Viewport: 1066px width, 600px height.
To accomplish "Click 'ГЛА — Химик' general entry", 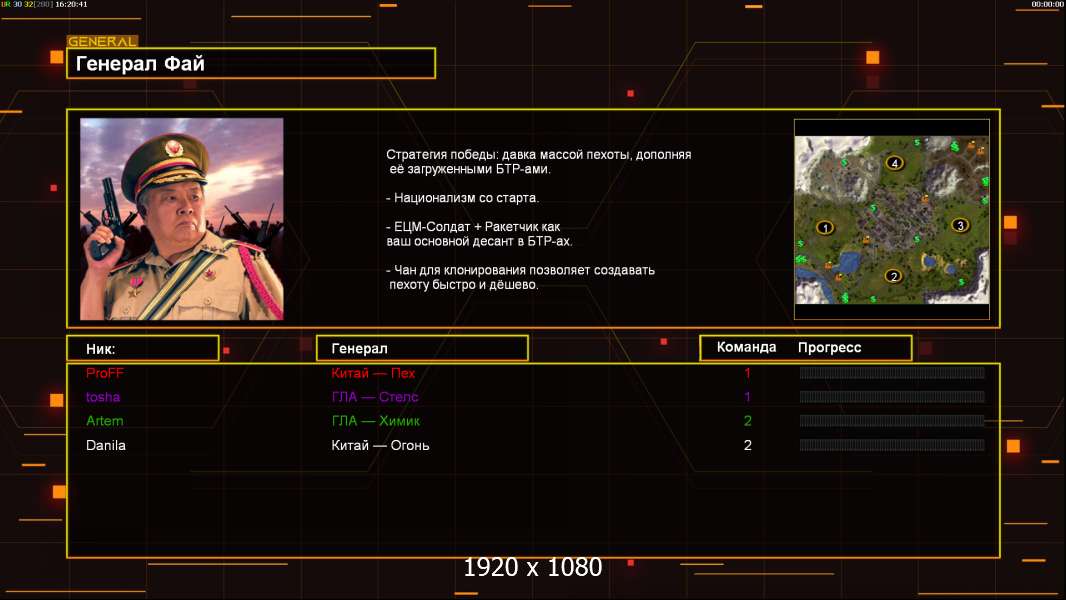I will pyautogui.click(x=375, y=421).
